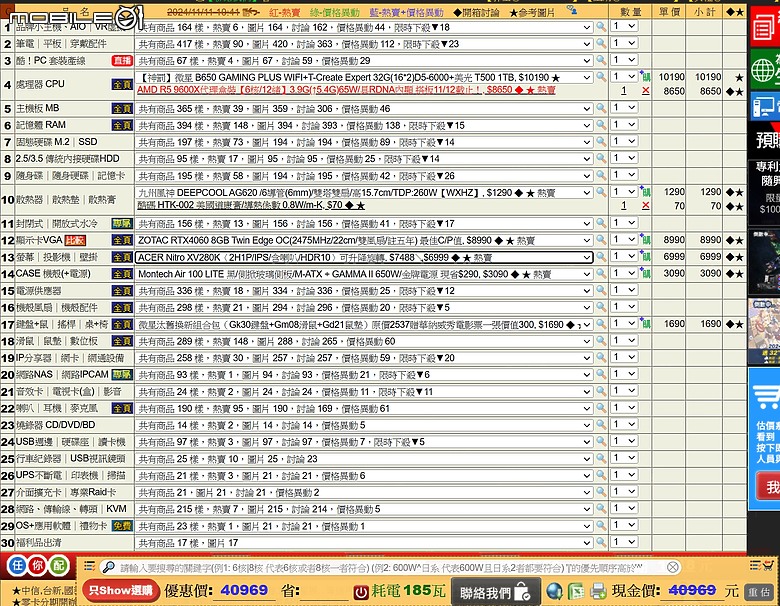
Task: Open the quantity dropdown for 滑鼠 row
Action: pyautogui.click(x=624, y=340)
